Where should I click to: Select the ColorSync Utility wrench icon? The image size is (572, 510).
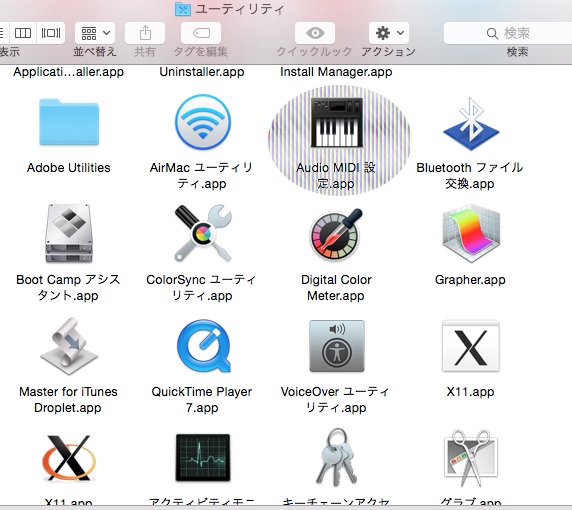click(x=202, y=233)
